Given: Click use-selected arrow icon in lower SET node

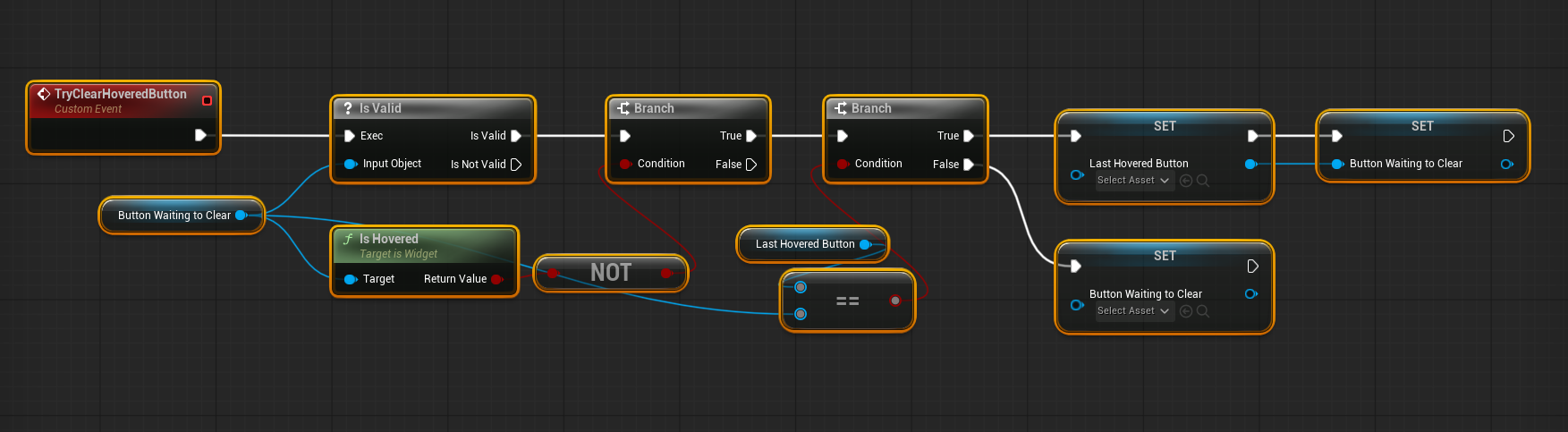Looking at the screenshot, I should tap(1186, 311).
